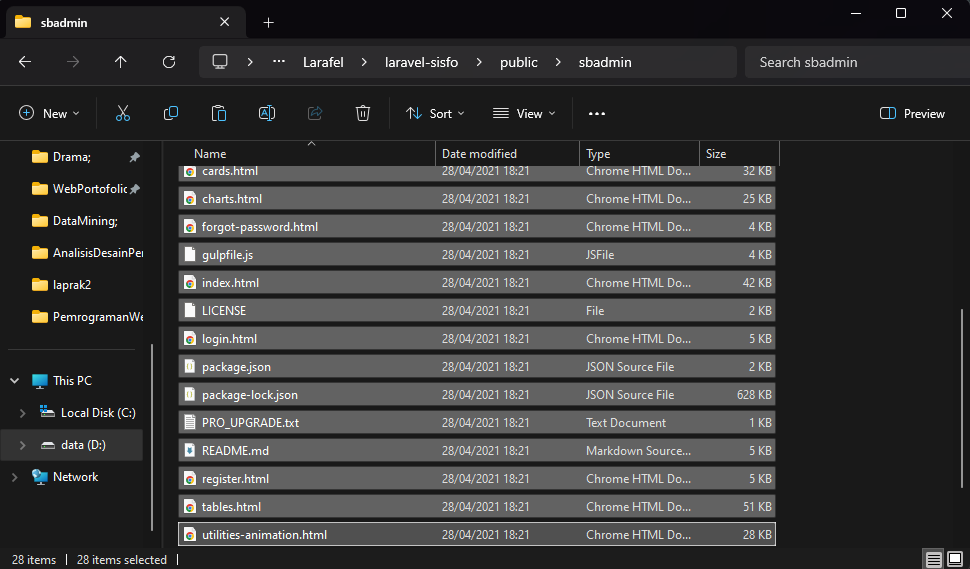Click the Delete trash can icon
Viewport: 970px width, 569px height.
(363, 114)
